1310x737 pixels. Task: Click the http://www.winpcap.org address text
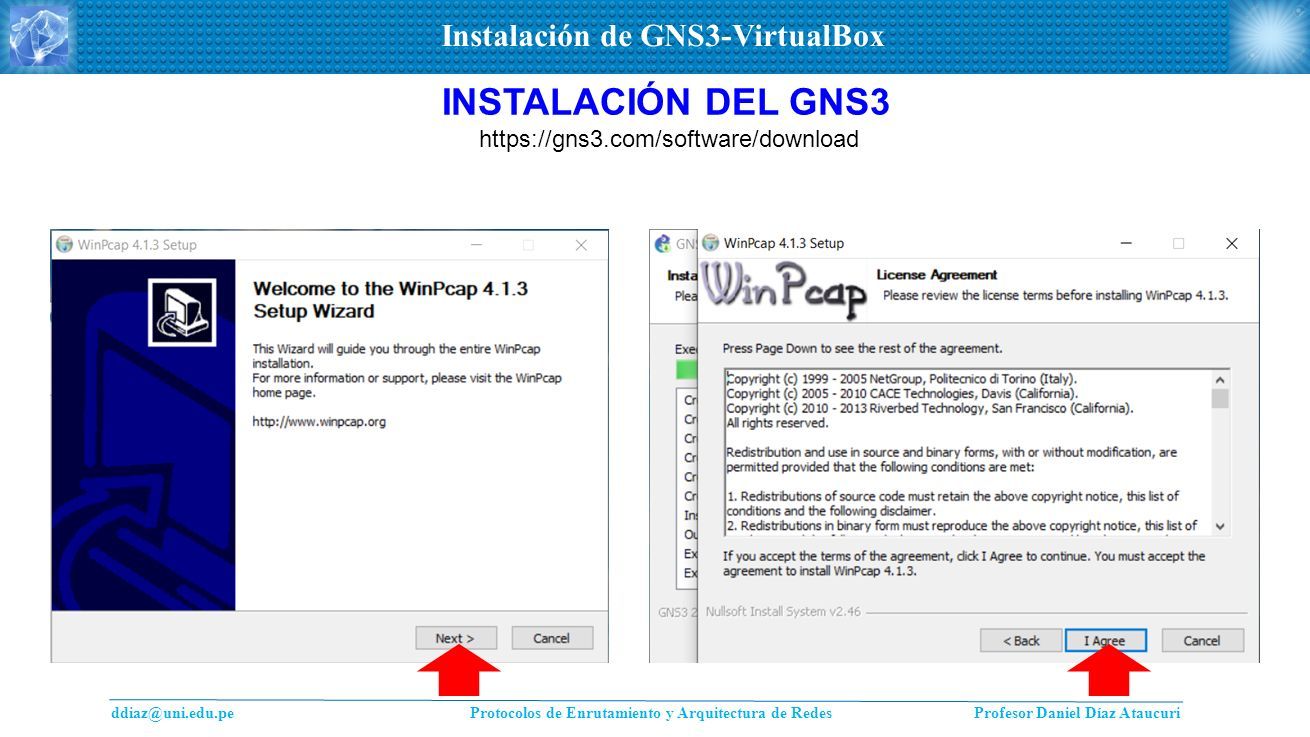point(319,422)
